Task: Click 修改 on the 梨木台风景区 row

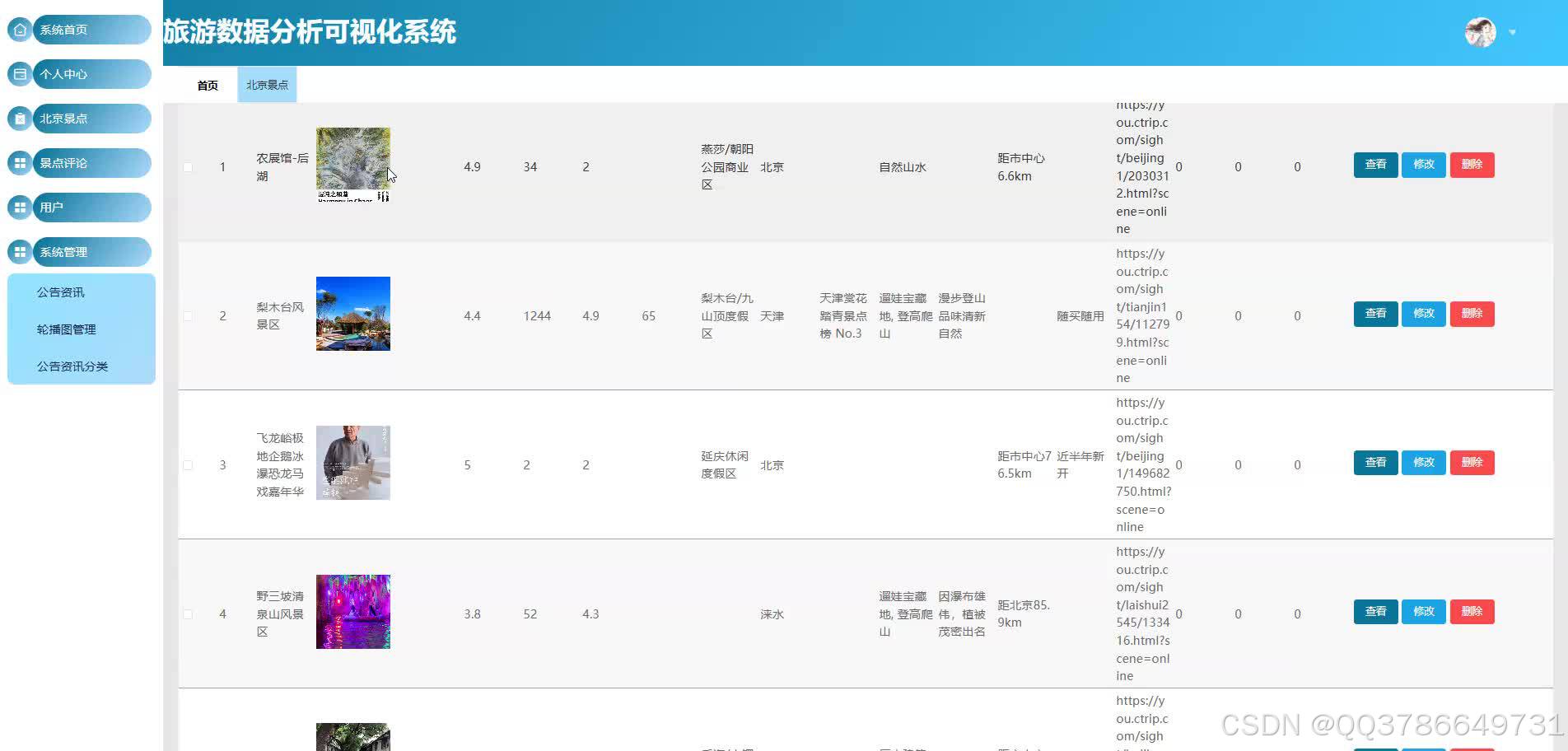Action: click(1423, 314)
